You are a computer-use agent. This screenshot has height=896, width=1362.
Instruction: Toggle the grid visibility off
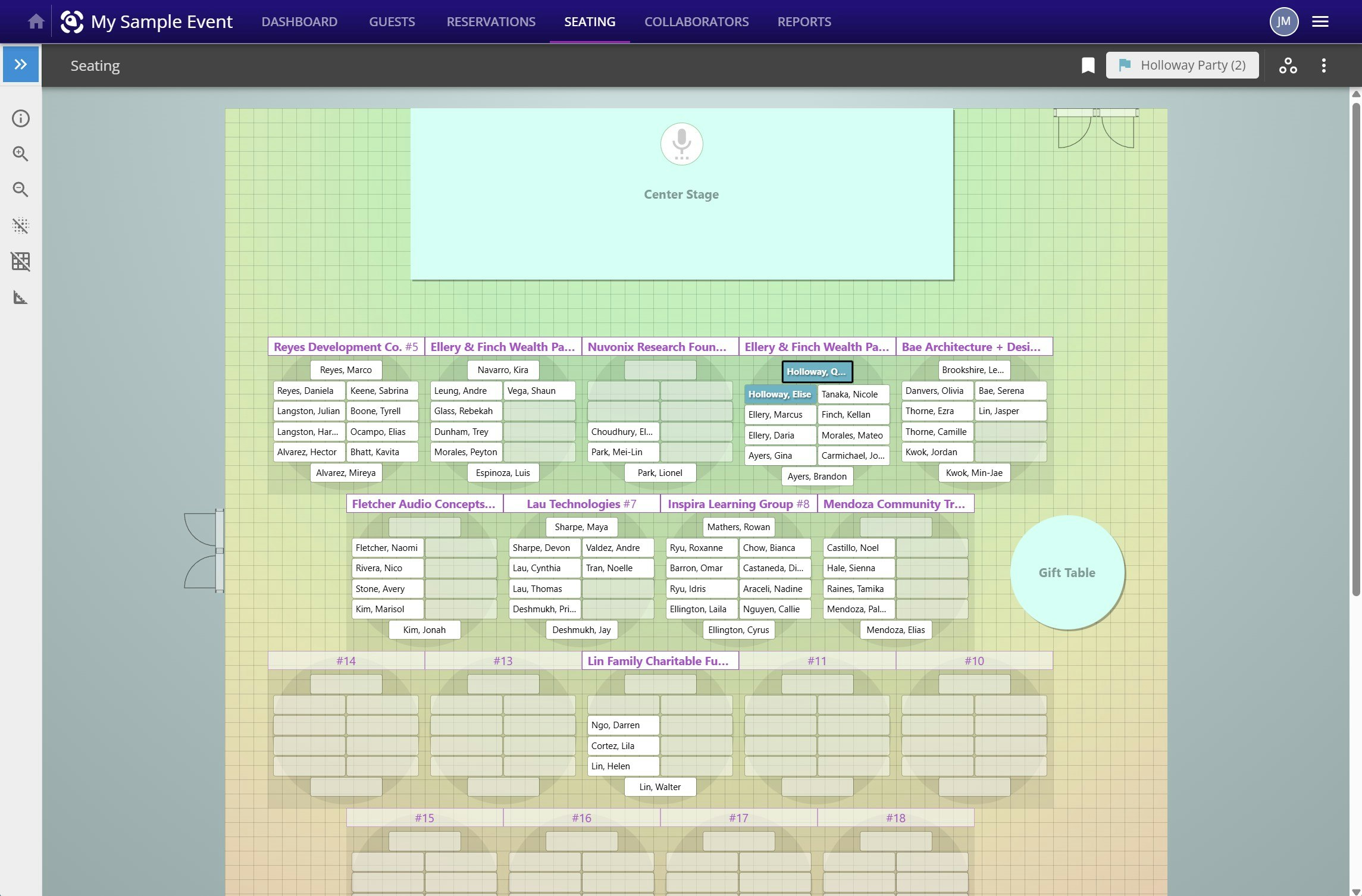[21, 262]
